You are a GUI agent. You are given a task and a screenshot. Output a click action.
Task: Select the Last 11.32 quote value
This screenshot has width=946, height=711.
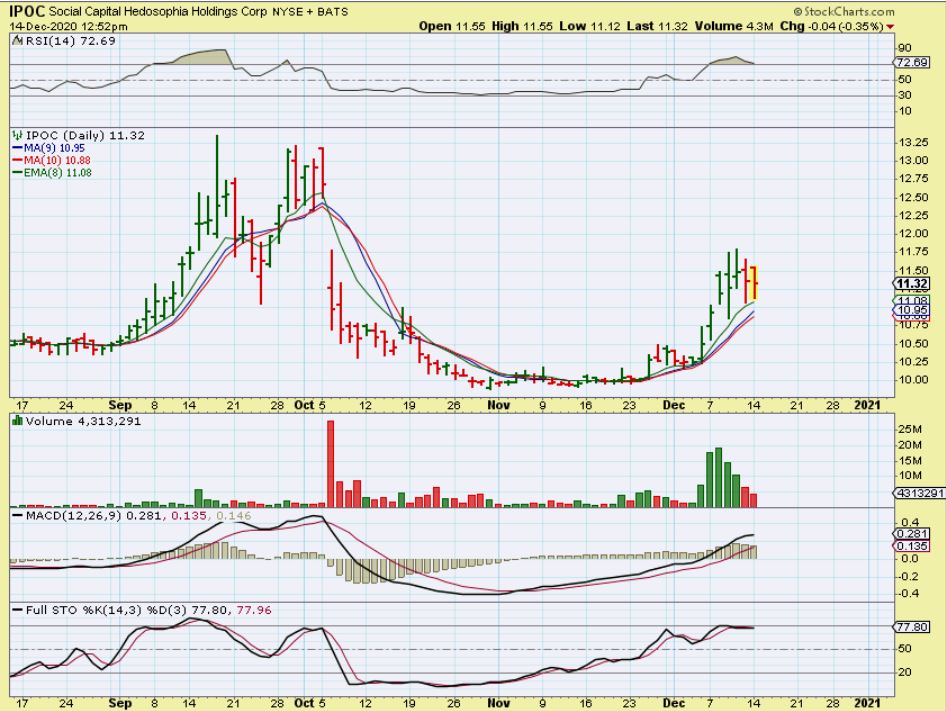[x=658, y=26]
